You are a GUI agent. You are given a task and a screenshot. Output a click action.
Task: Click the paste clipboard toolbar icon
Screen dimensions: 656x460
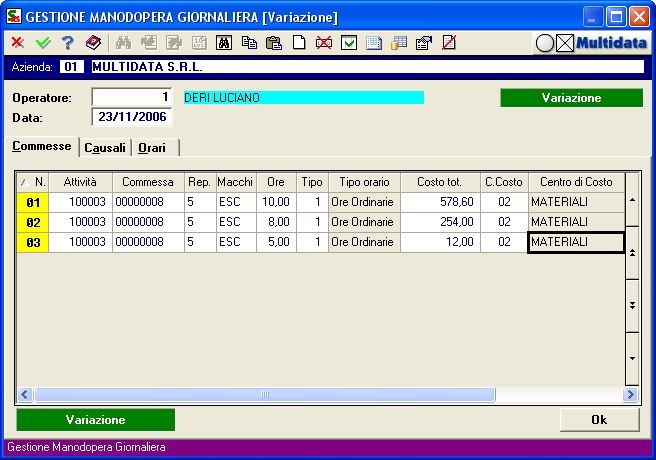pyautogui.click(x=274, y=43)
